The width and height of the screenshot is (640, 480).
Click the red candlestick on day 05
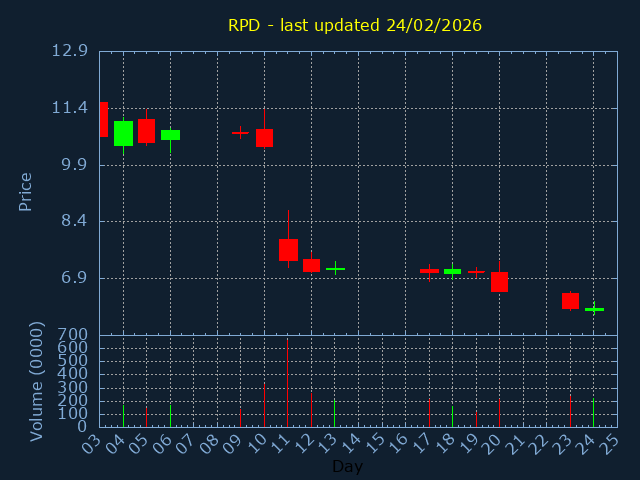point(146,131)
